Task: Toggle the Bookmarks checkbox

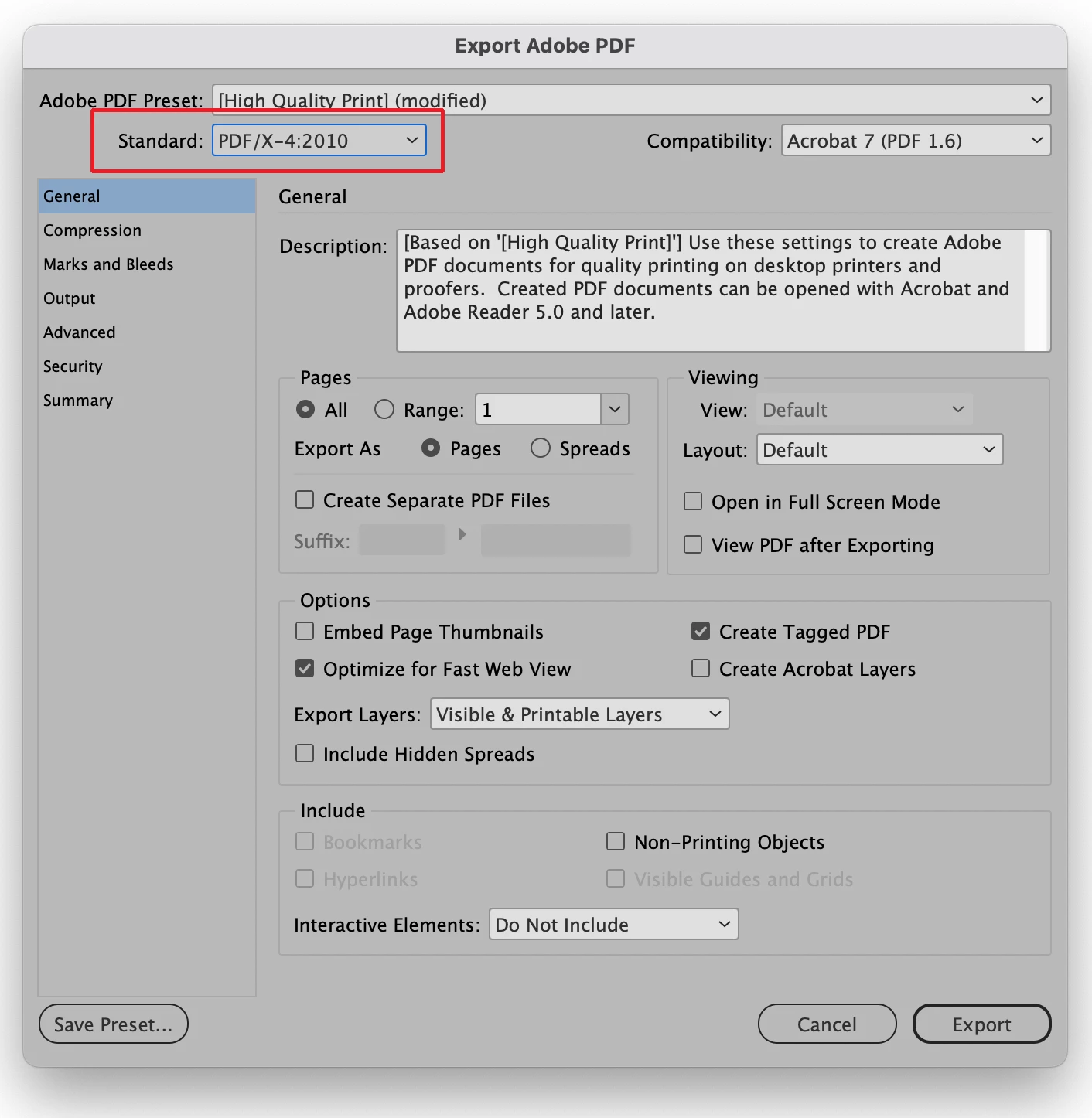Action: [305, 842]
